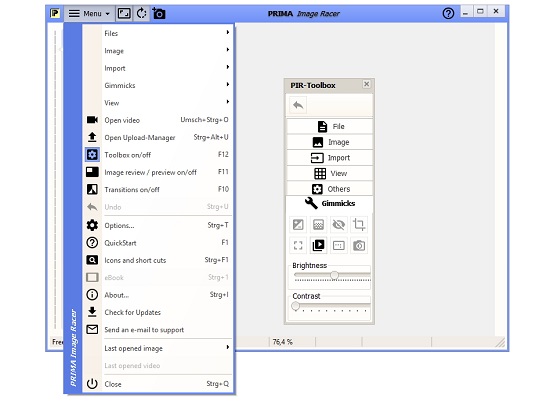550x404 pixels.
Task: Expand the Files submenu
Action: (158, 33)
